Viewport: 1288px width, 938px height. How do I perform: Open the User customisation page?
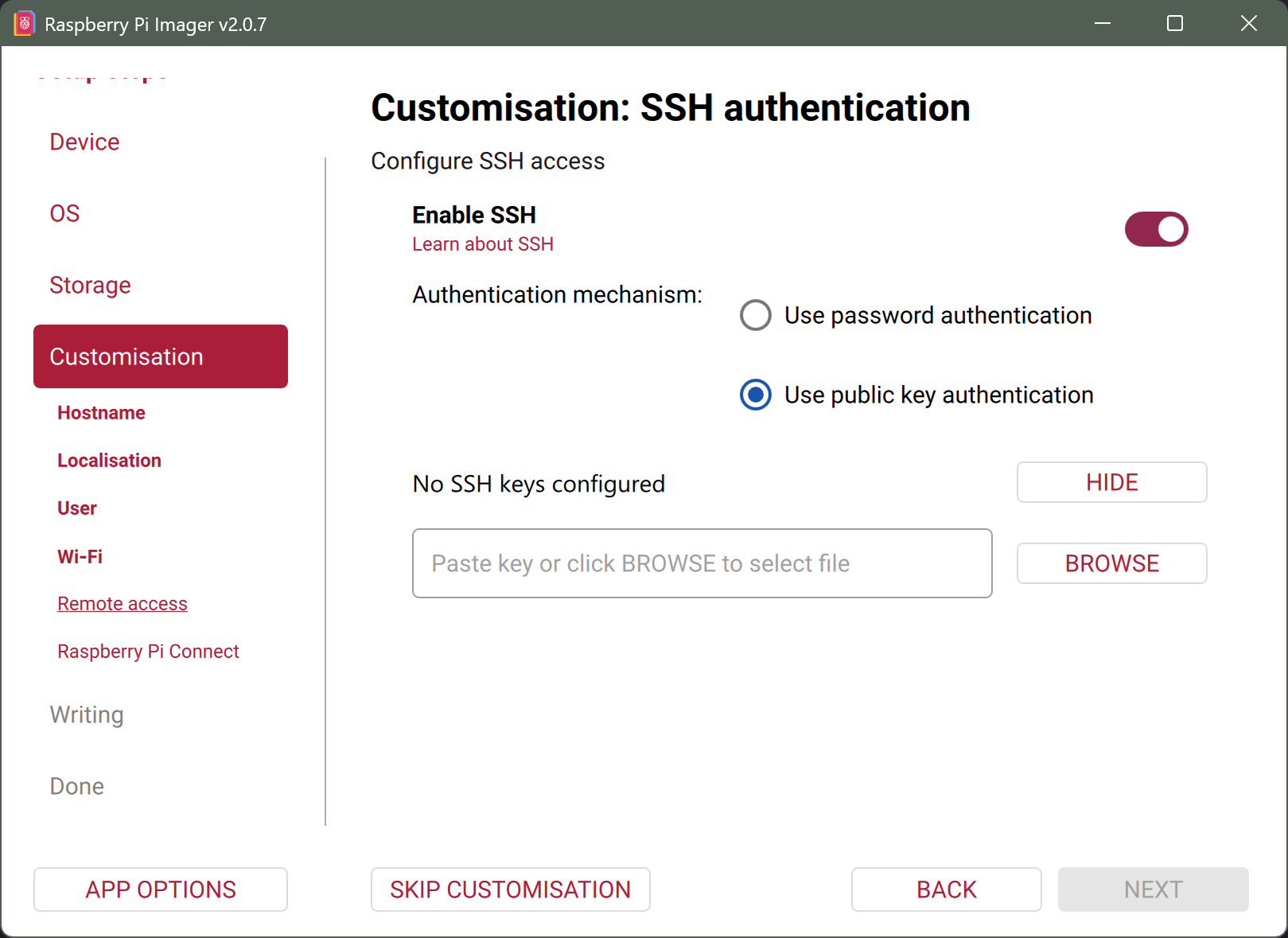(x=76, y=508)
